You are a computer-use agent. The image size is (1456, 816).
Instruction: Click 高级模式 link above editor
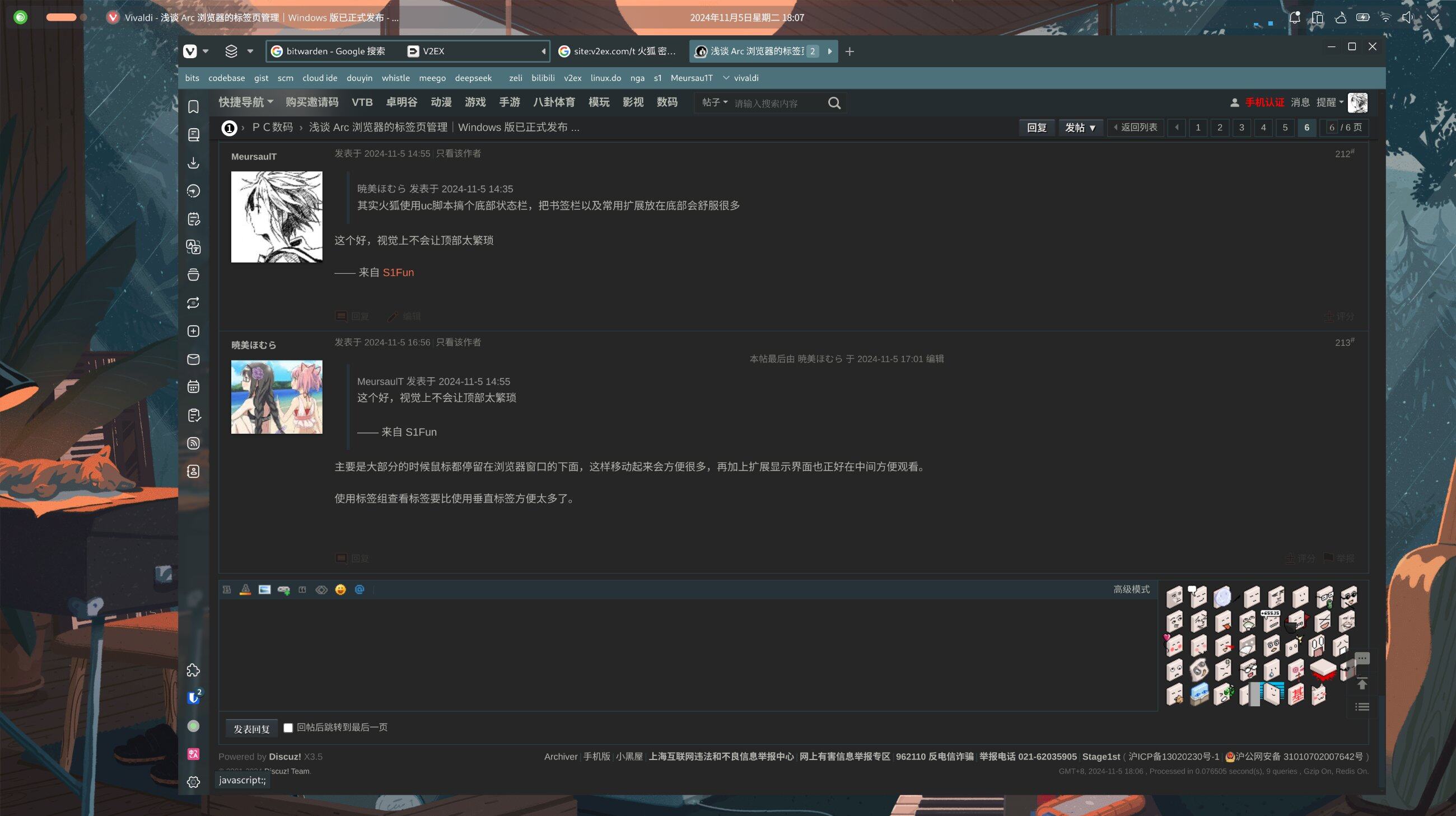(1131, 589)
